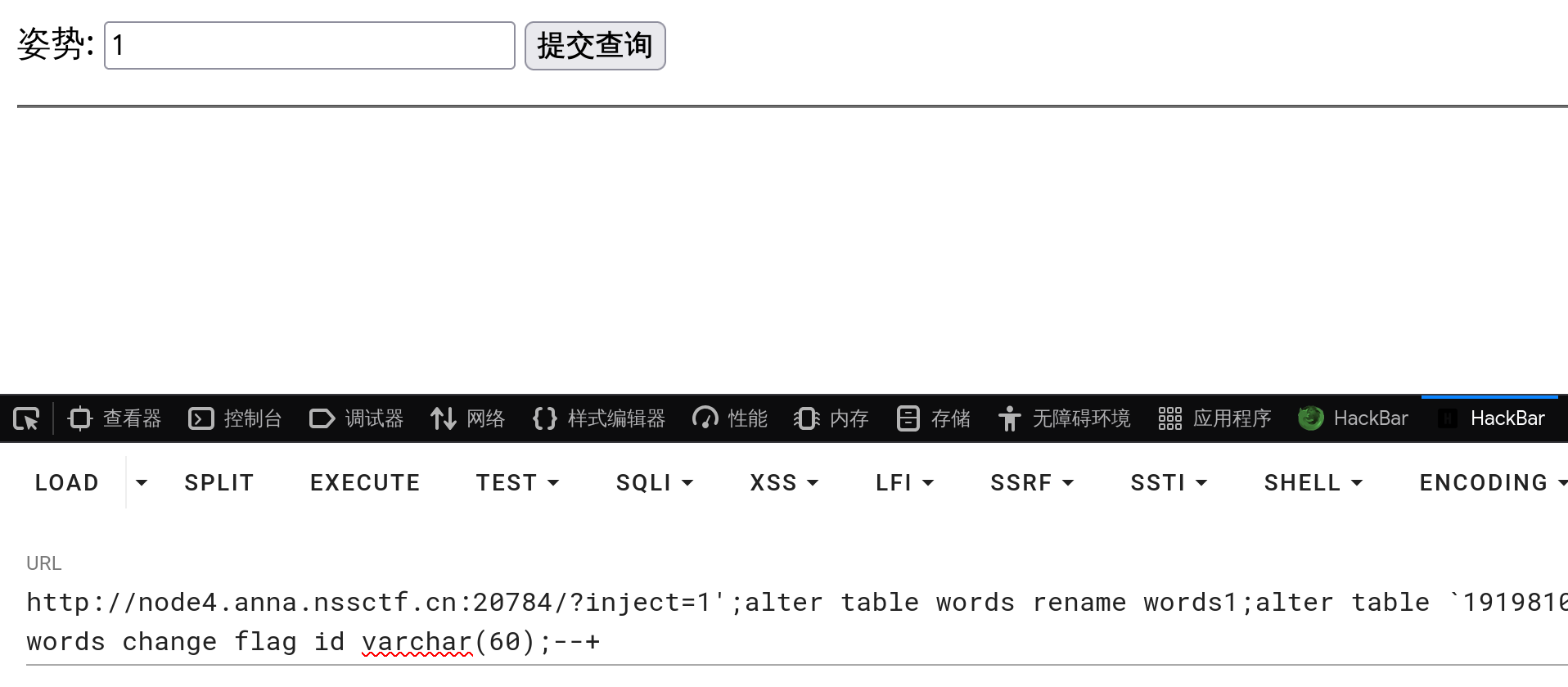This screenshot has height=687, width=1568.
Task: Open the Accessibility (无障碍环境) tab
Action: tap(1063, 418)
